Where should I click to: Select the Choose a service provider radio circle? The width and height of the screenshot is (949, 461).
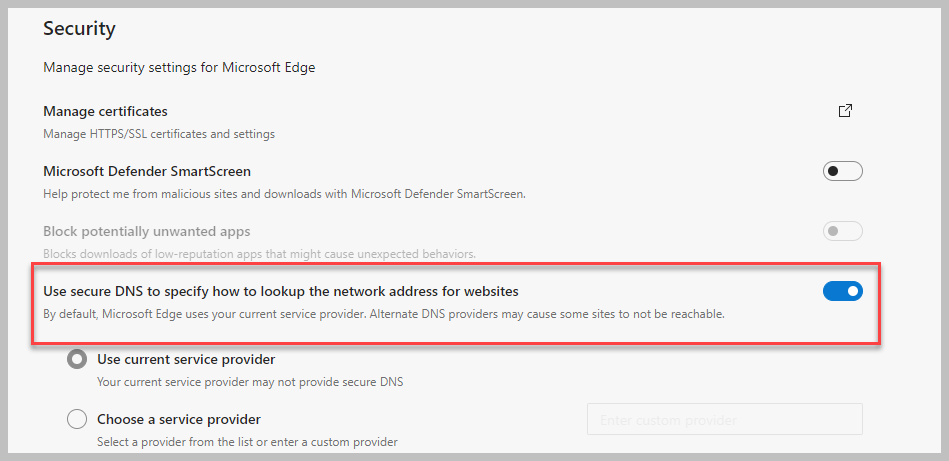point(76,420)
